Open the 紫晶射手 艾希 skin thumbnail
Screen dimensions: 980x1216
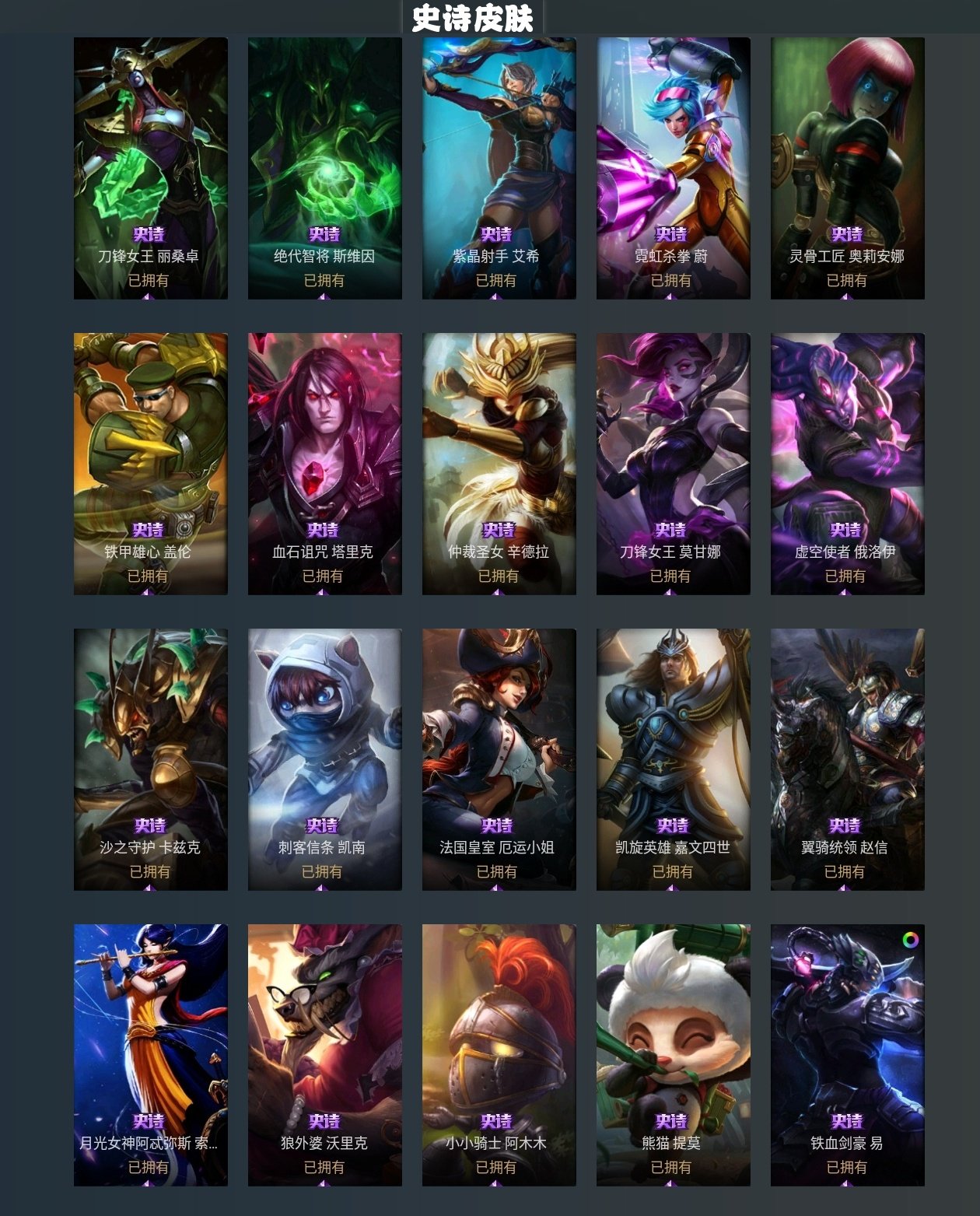point(499,168)
